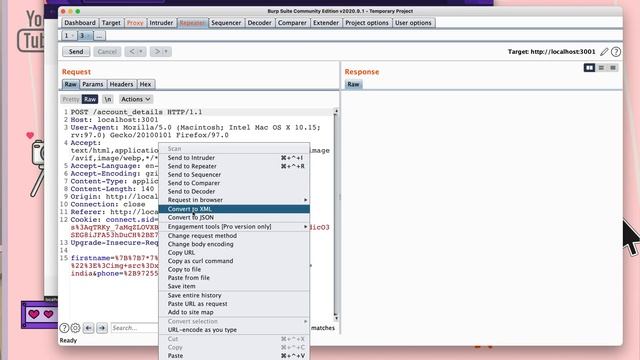Select the tabbed layout icon in Response
Image resolution: width=640 pixels, height=360 pixels.
pos(613,68)
